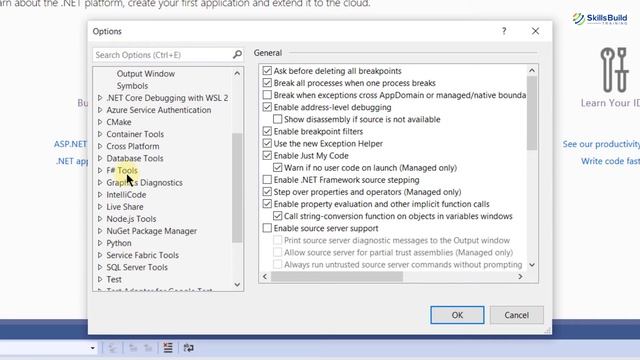The width and height of the screenshot is (640, 360).
Task: Open Write code faster link
Action: (610, 161)
